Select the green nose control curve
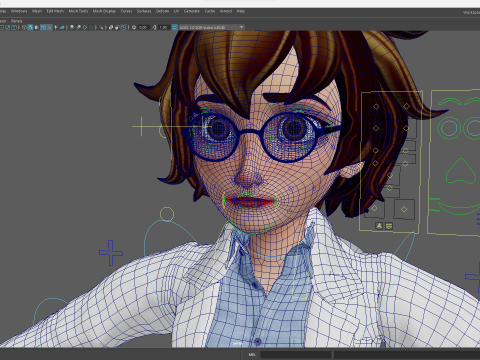Screen dimensions: 480x360 click(461, 171)
